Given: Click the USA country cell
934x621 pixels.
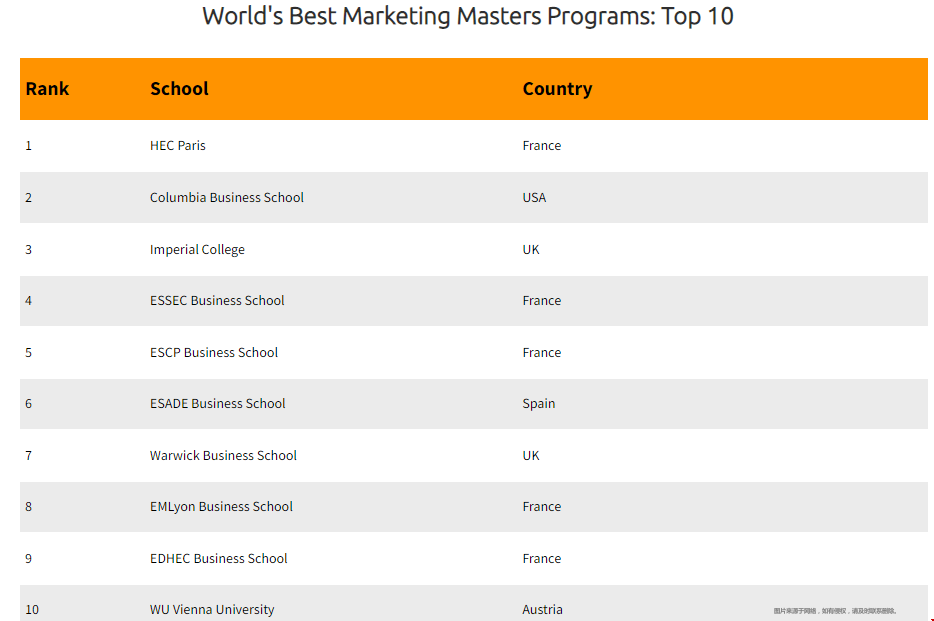Looking at the screenshot, I should click(534, 198).
